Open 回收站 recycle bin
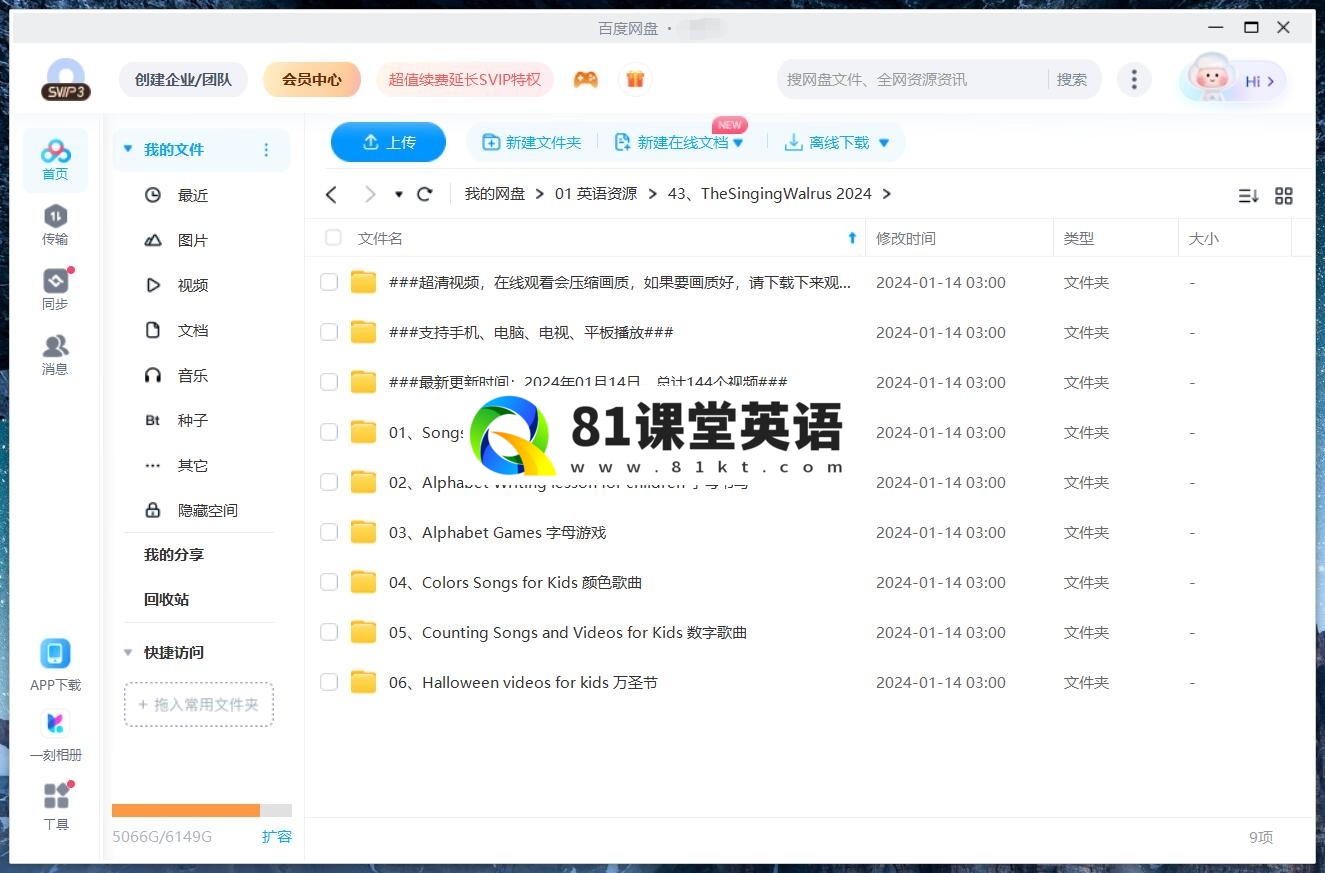Image resolution: width=1325 pixels, height=873 pixels. click(166, 600)
